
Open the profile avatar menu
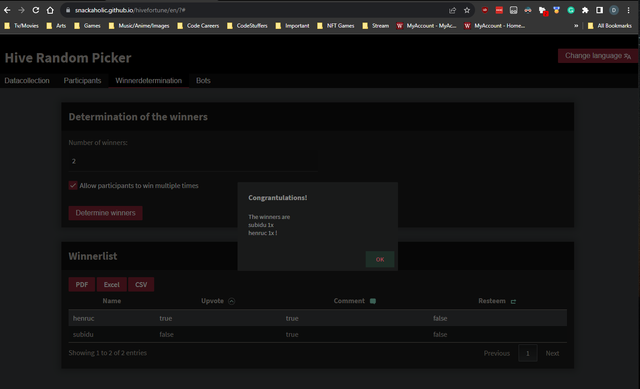613,10
